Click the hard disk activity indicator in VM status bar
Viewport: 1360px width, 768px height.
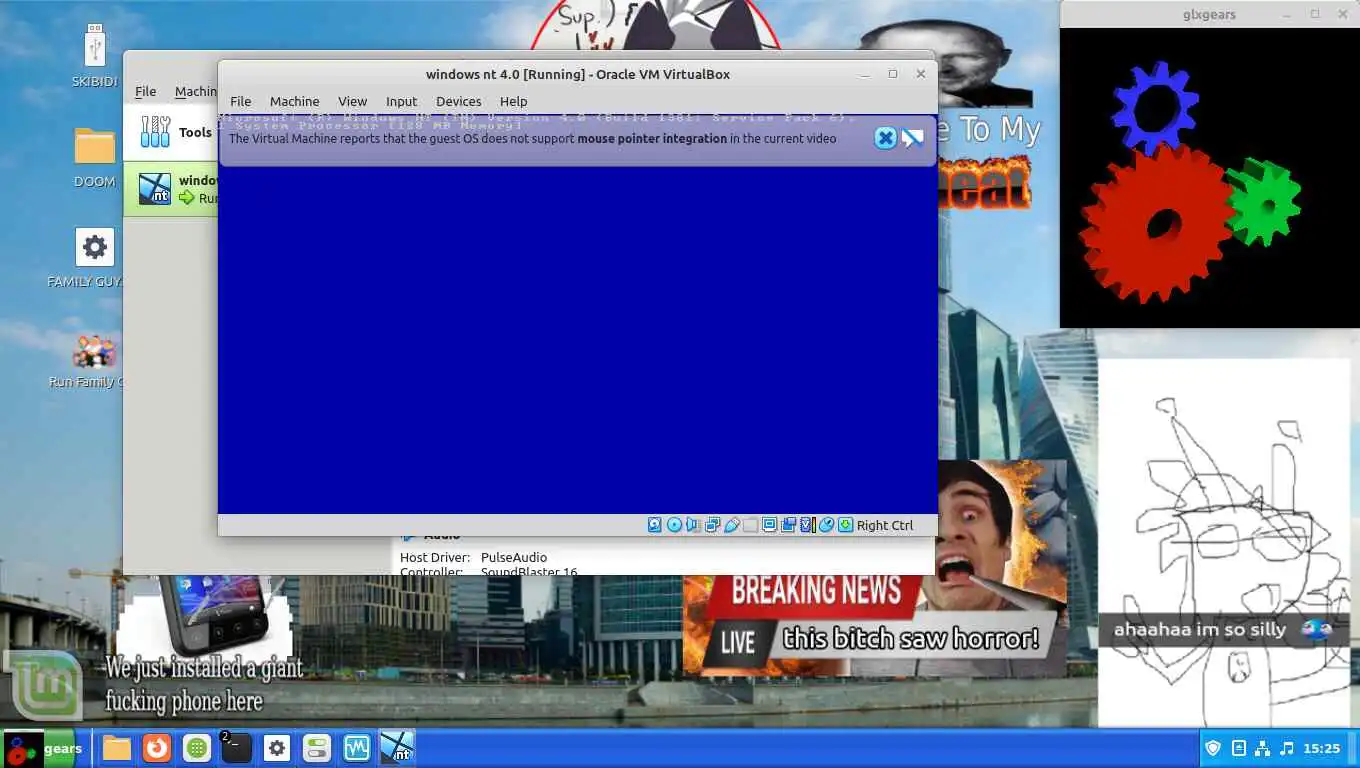(x=655, y=525)
